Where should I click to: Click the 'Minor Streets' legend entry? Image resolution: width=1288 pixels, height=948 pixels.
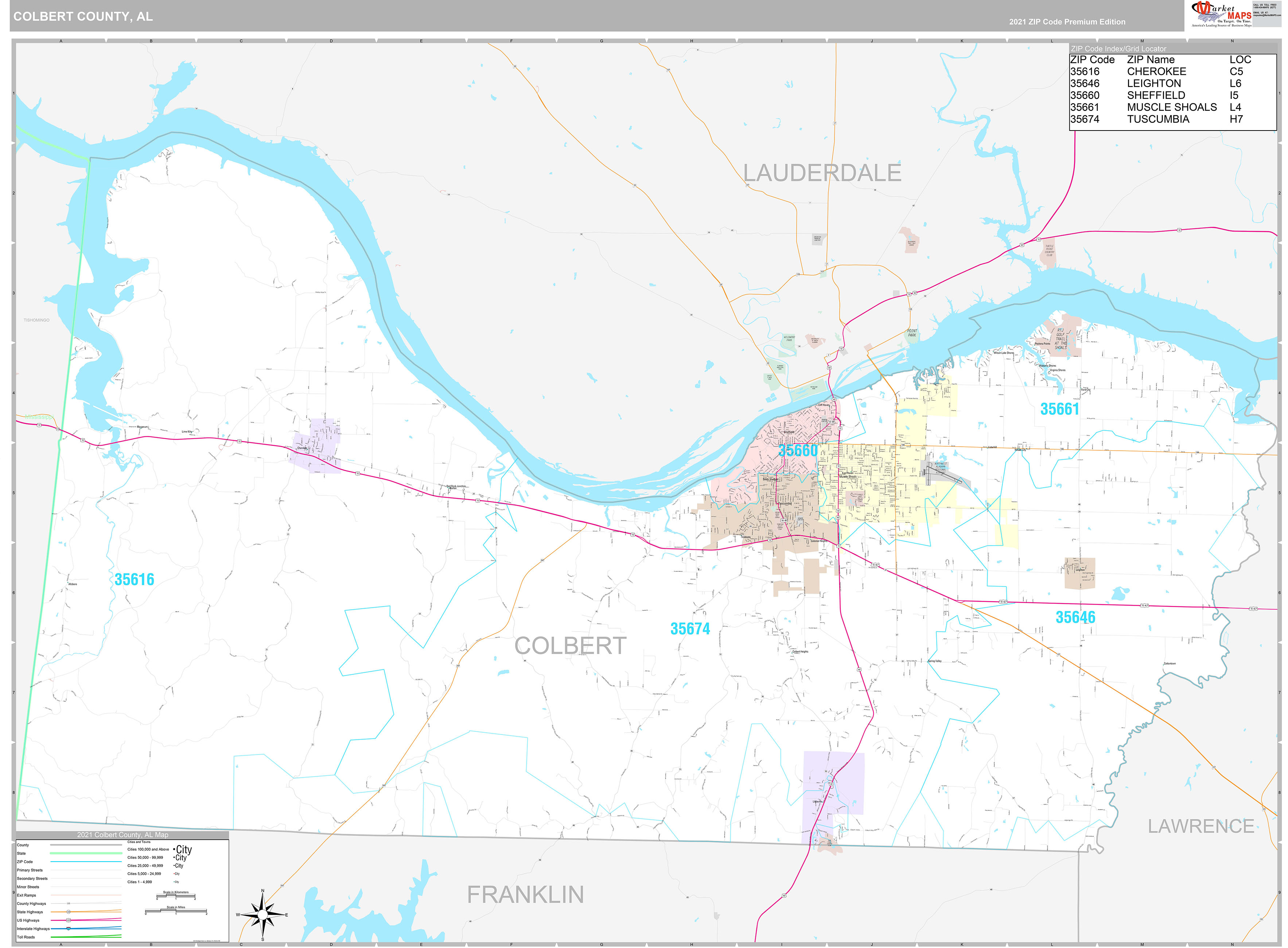pos(28,887)
